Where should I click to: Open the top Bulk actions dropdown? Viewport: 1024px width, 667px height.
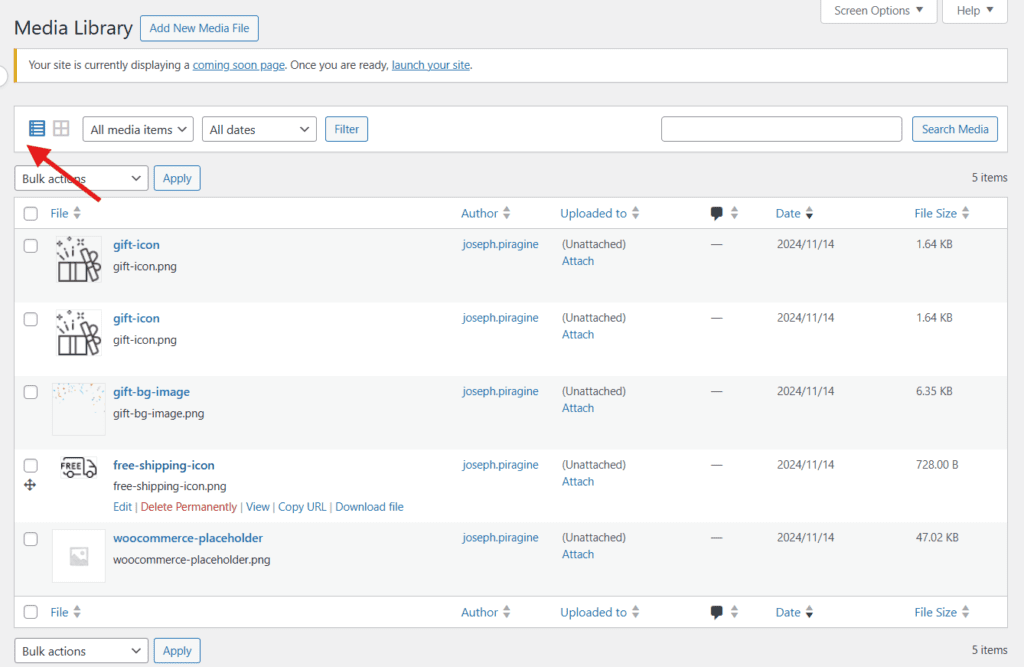[x=81, y=178]
